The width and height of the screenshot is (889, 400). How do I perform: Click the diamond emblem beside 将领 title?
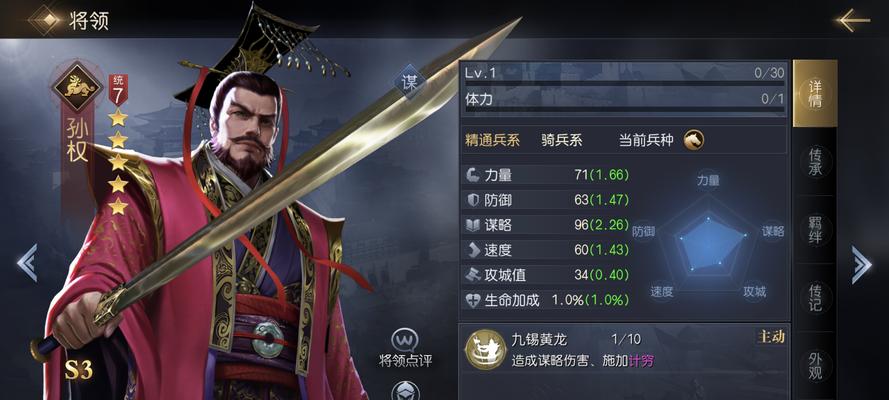(45, 20)
